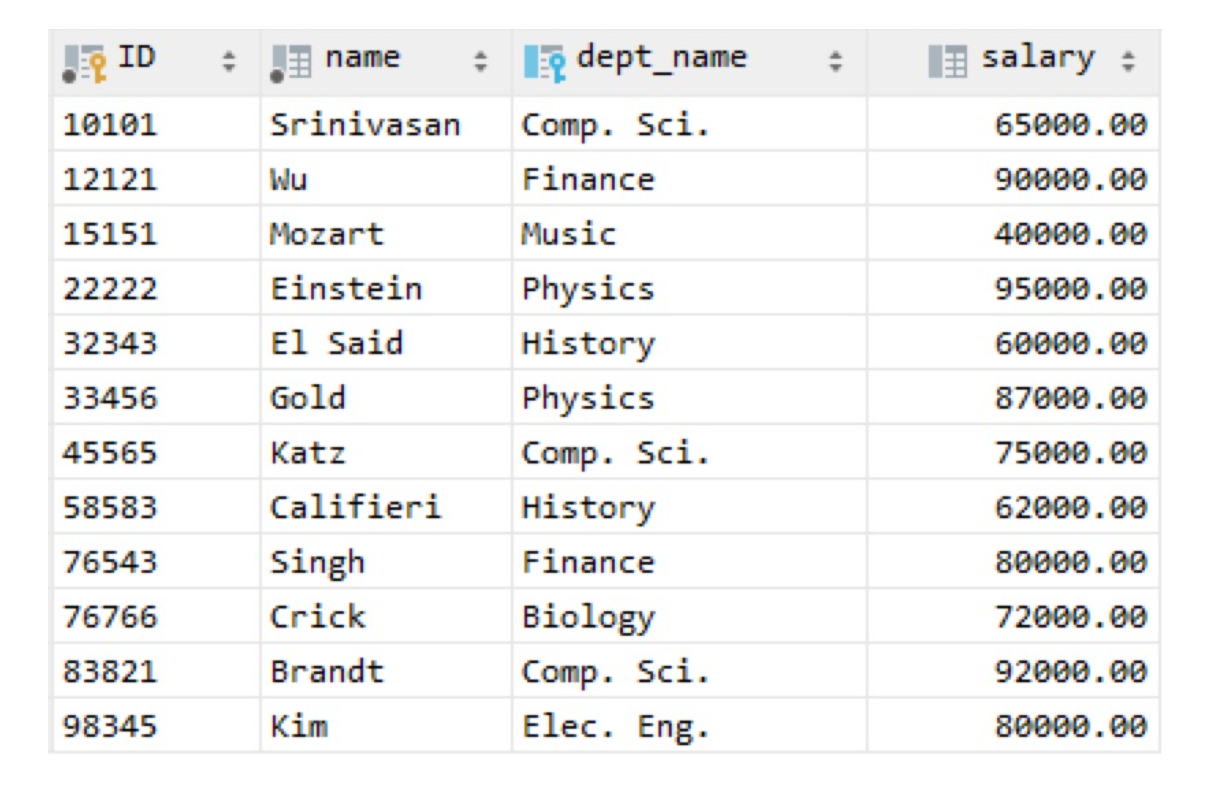Select the 80000.00 salary in Singh row

[1014, 561]
